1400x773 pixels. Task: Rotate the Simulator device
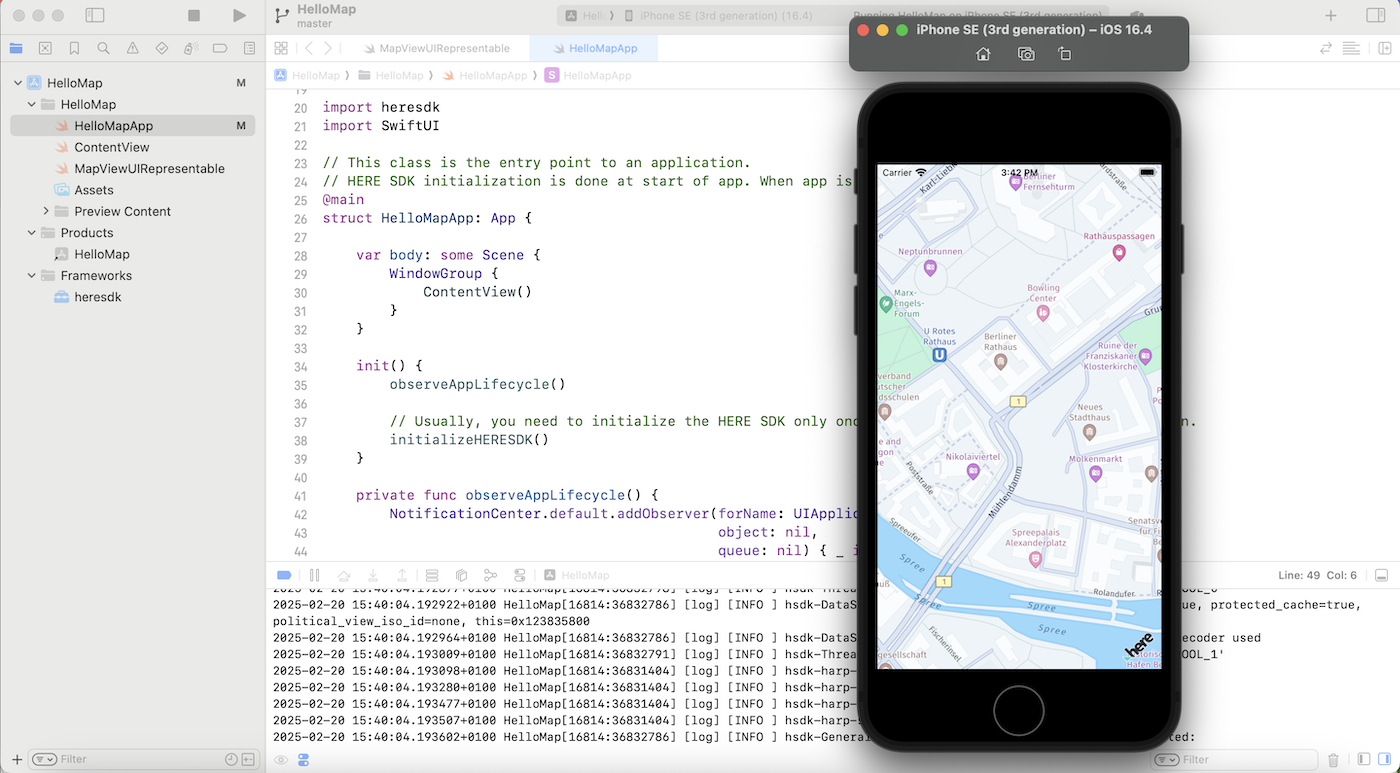(1065, 54)
